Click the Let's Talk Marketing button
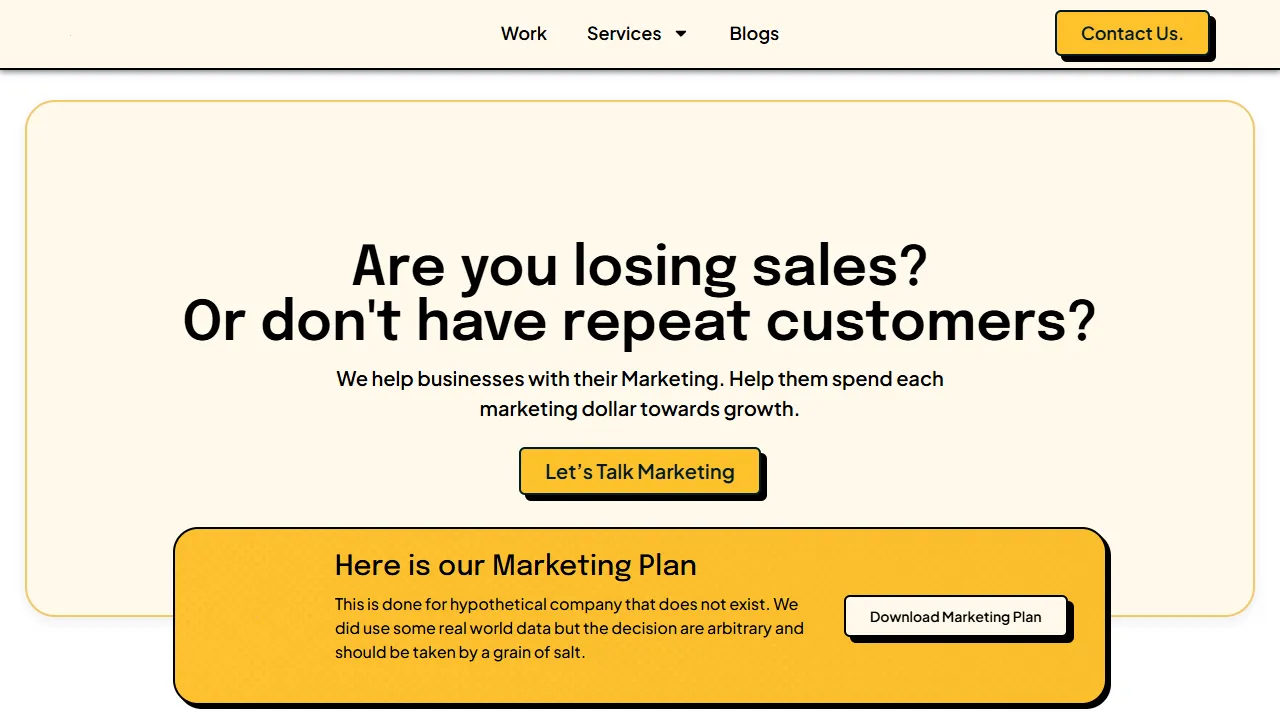Image resolution: width=1280 pixels, height=720 pixels. [640, 472]
